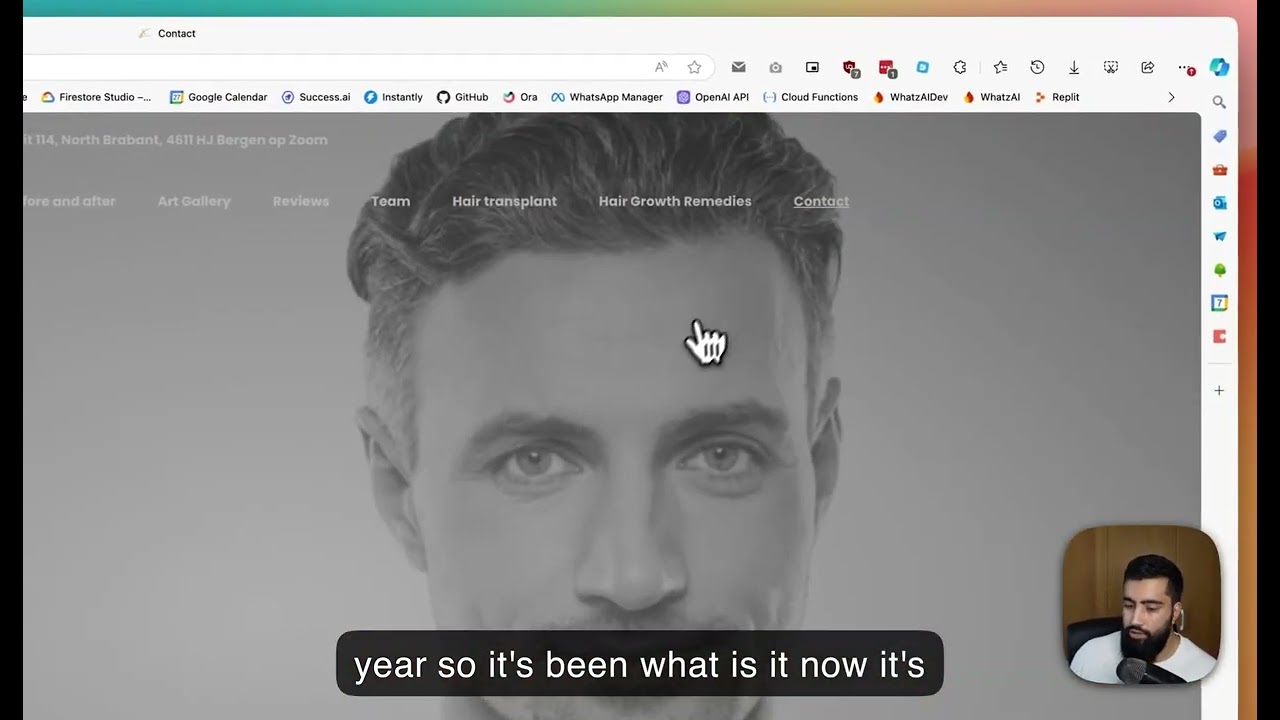Click the presenter webcam thumbnail
The image size is (1280, 720).
(x=1141, y=605)
